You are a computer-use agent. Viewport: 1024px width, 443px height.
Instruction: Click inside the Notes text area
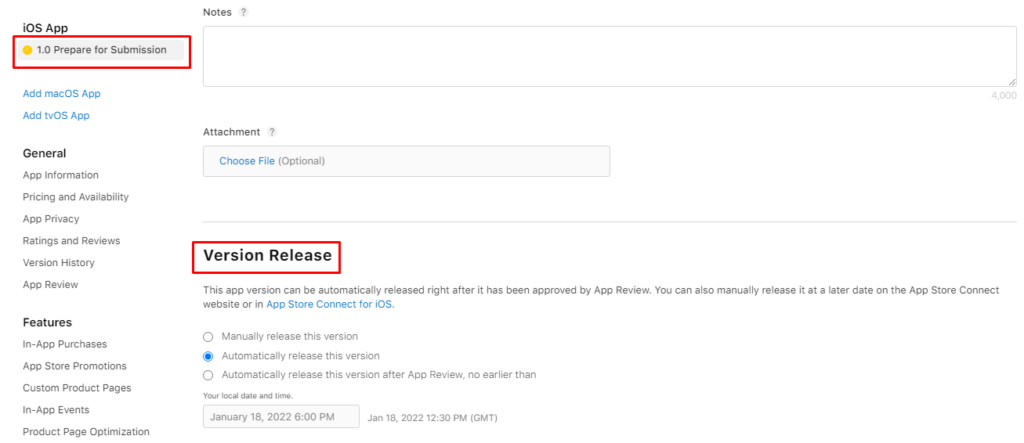click(610, 56)
